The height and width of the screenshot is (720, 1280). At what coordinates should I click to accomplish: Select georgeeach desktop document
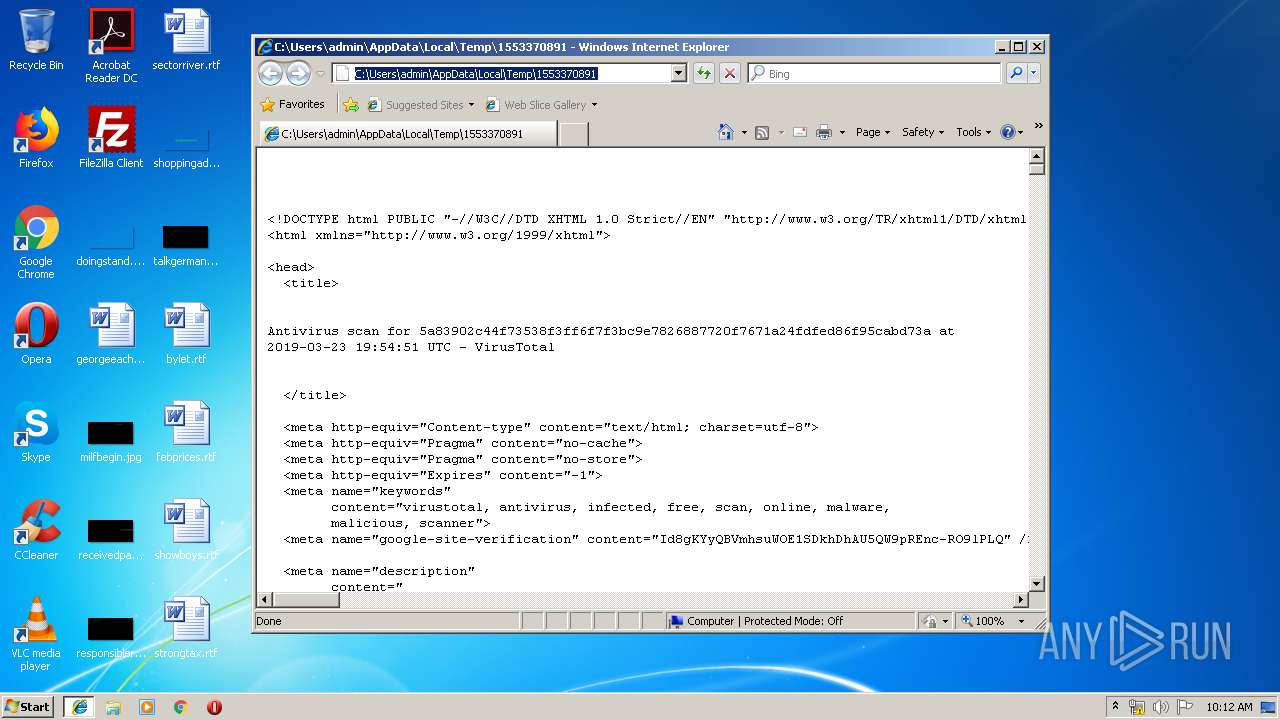(111, 334)
